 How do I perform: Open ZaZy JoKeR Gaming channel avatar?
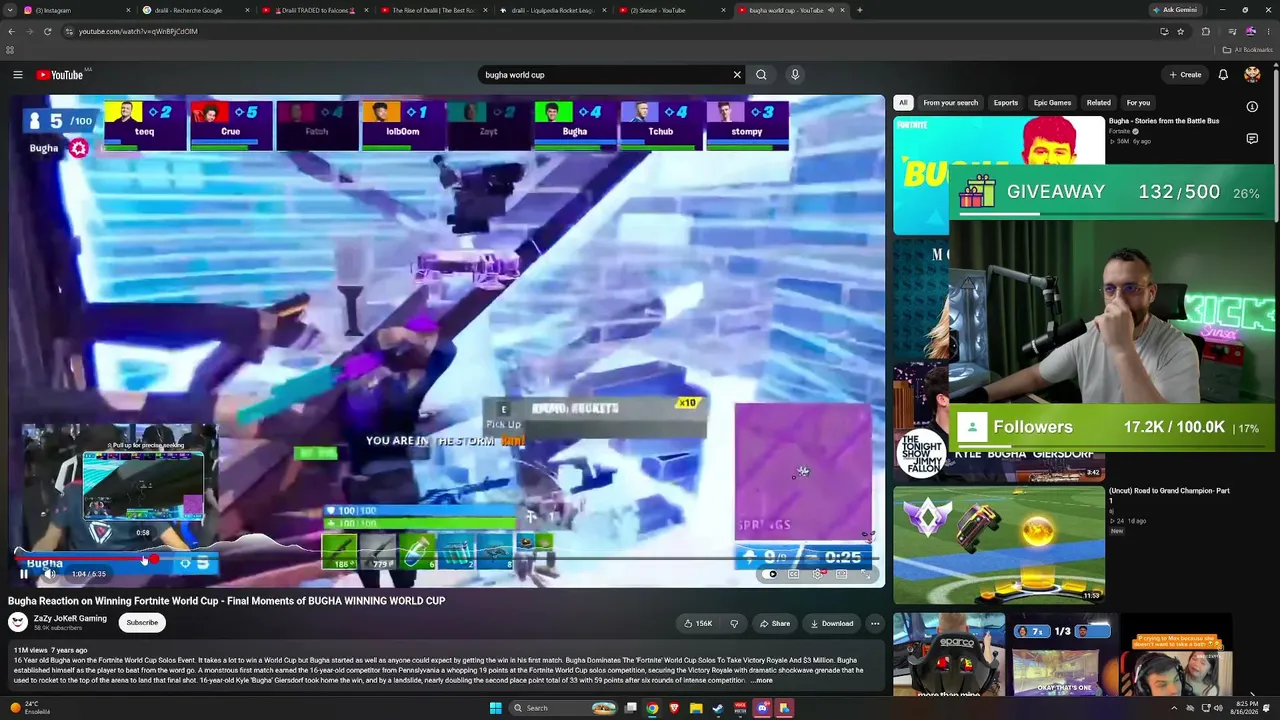(18, 622)
